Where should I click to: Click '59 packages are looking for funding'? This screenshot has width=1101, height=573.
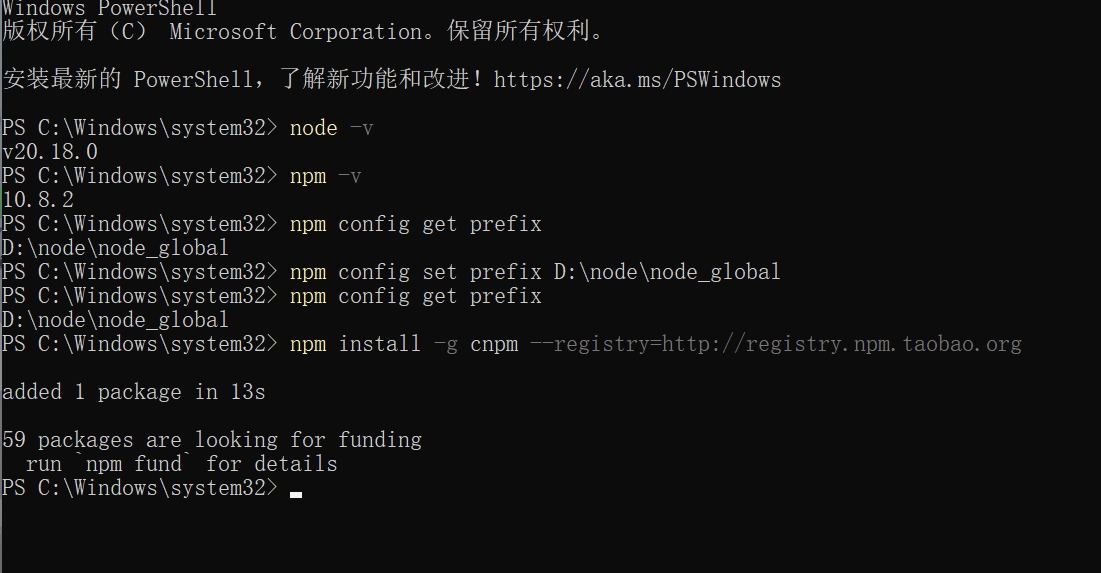tap(212, 440)
